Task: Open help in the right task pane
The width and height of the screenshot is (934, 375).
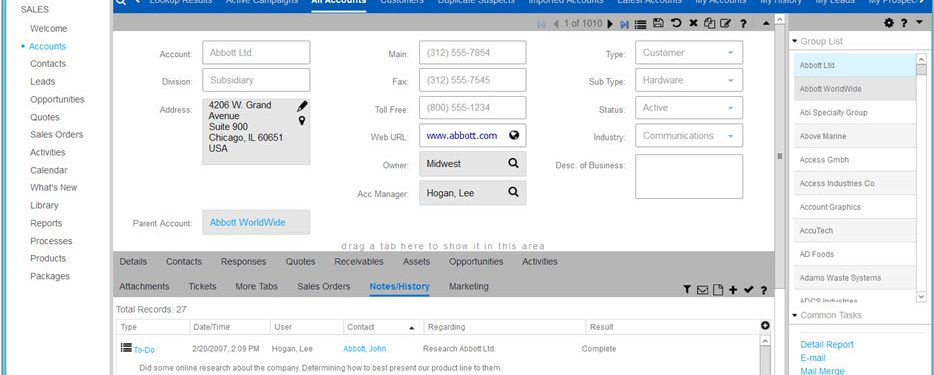Action: point(904,23)
